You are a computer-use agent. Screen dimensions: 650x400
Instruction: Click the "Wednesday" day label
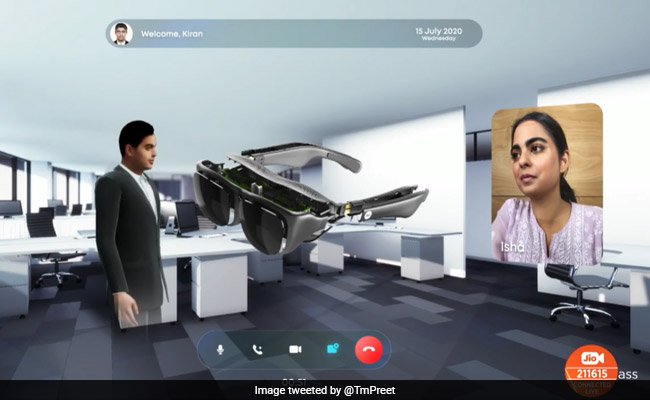(x=439, y=39)
